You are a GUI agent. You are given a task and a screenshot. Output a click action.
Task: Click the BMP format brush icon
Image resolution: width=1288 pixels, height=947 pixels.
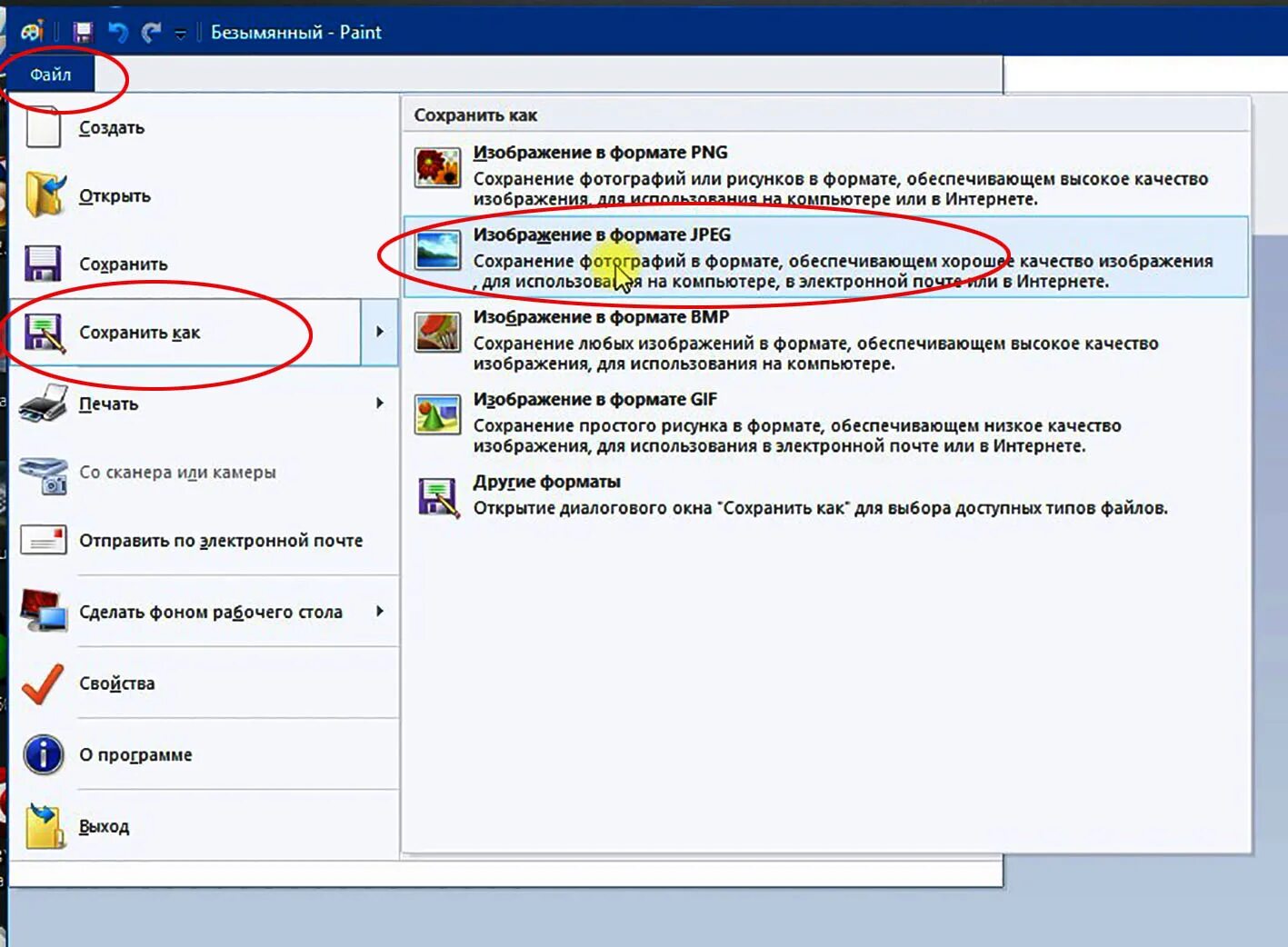pyautogui.click(x=437, y=332)
